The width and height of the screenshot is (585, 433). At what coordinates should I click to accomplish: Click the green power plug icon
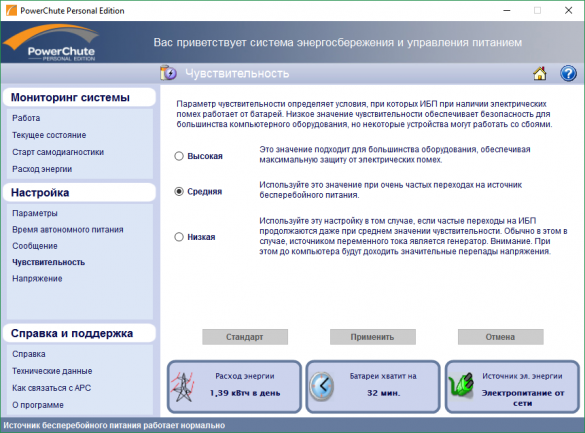click(x=461, y=385)
